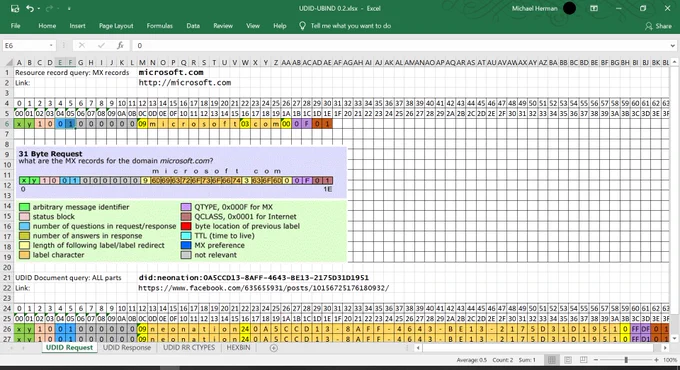Select all cells with corner button
Screen dimensions: 680x370
(8, 62)
